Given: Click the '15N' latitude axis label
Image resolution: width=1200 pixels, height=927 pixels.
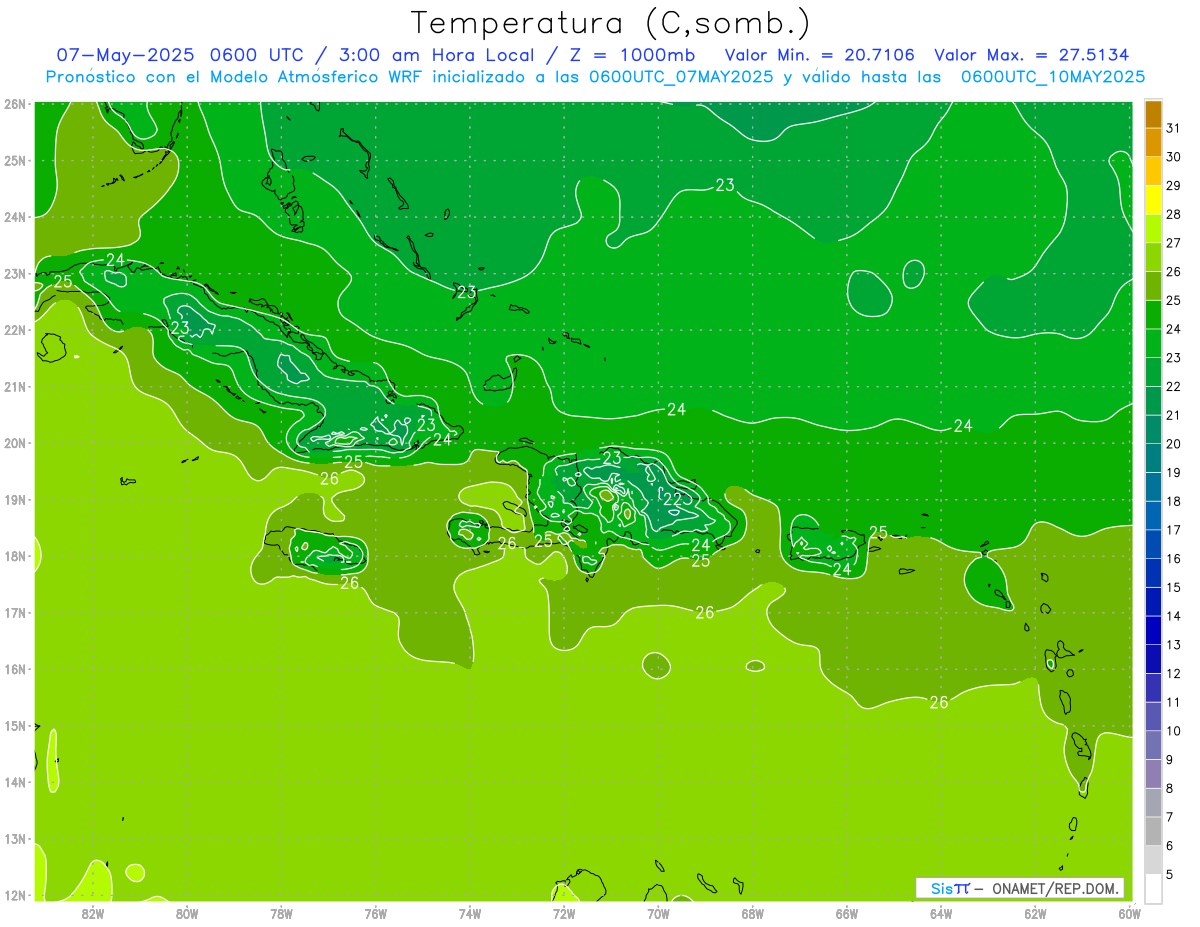Looking at the screenshot, I should click(x=14, y=725).
